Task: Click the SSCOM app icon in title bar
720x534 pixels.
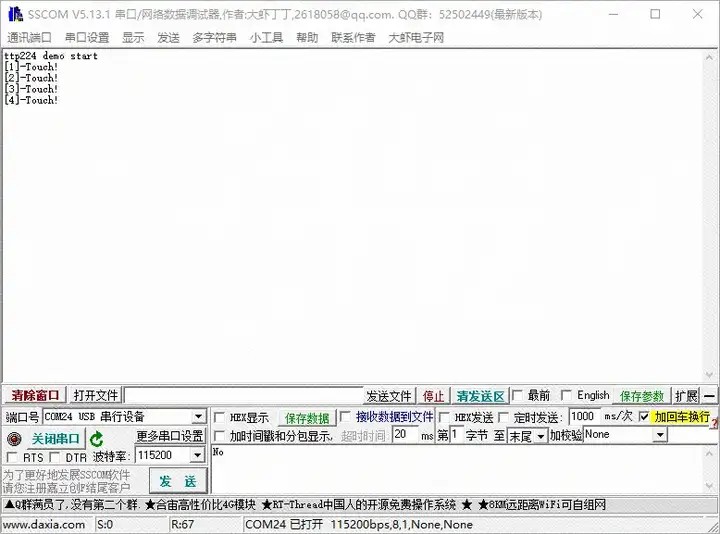Action: coord(13,14)
